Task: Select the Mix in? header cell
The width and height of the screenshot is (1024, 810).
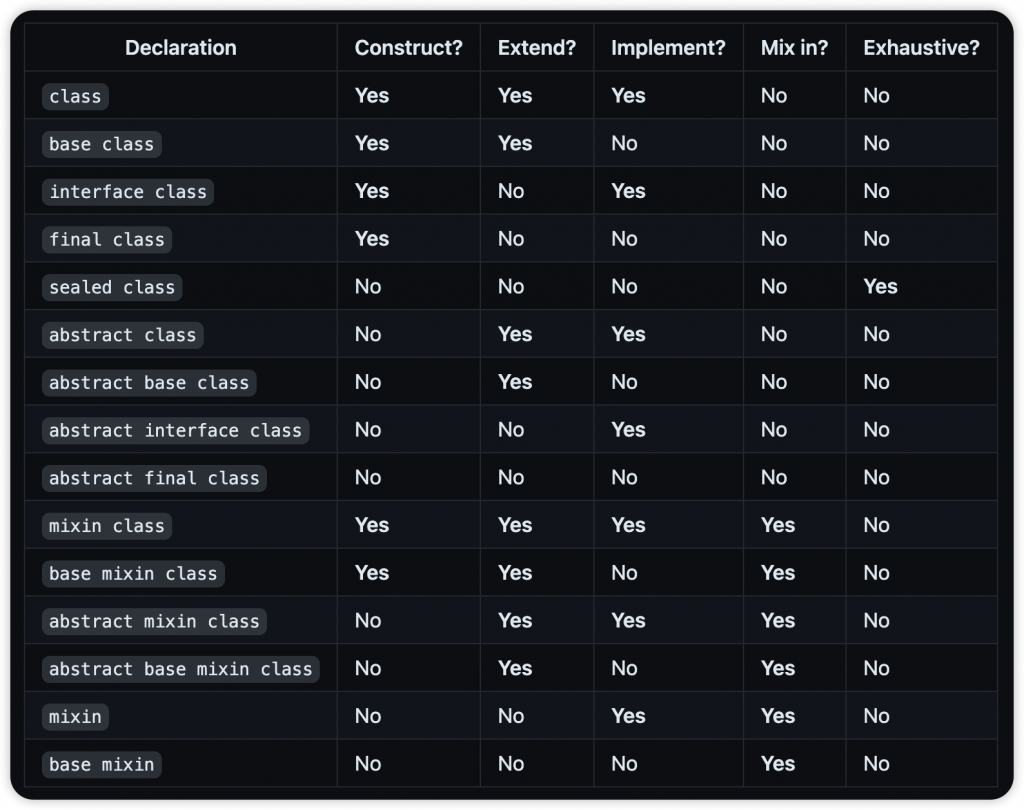Action: (794, 48)
